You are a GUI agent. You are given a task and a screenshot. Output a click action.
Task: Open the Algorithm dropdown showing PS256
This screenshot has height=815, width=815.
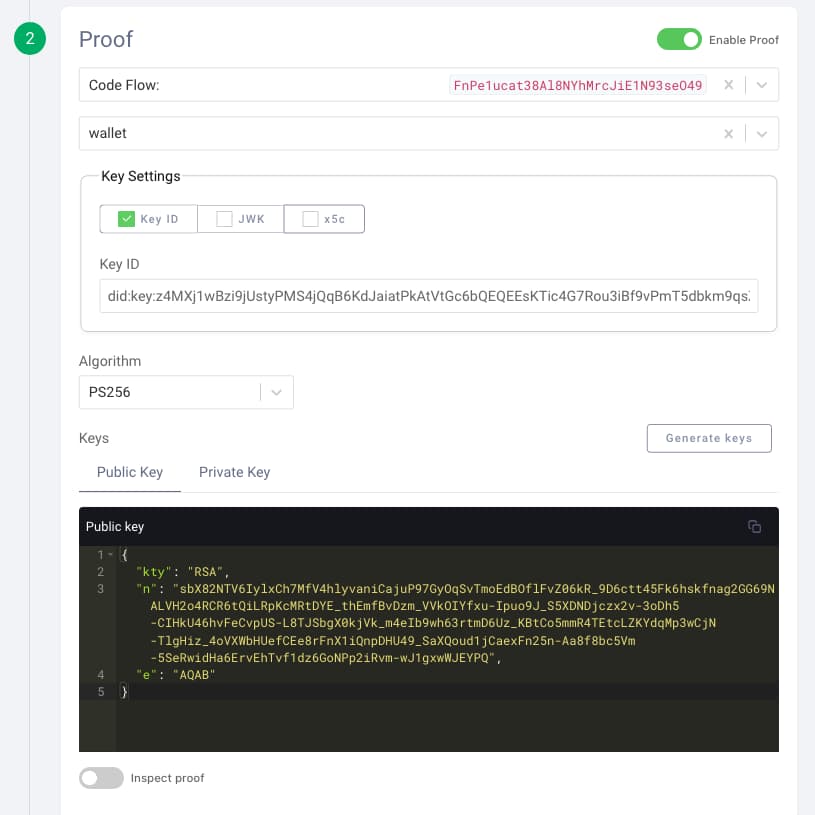click(x=276, y=392)
